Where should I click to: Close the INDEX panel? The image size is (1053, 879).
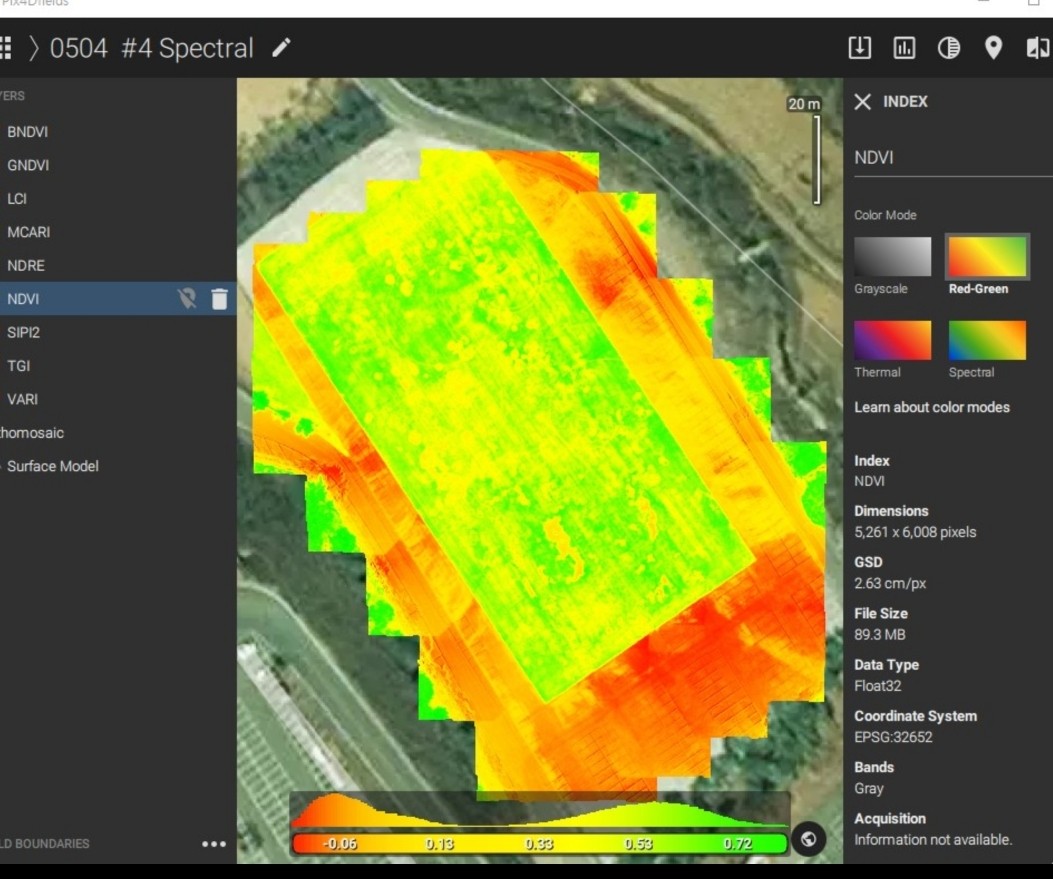[x=862, y=101]
